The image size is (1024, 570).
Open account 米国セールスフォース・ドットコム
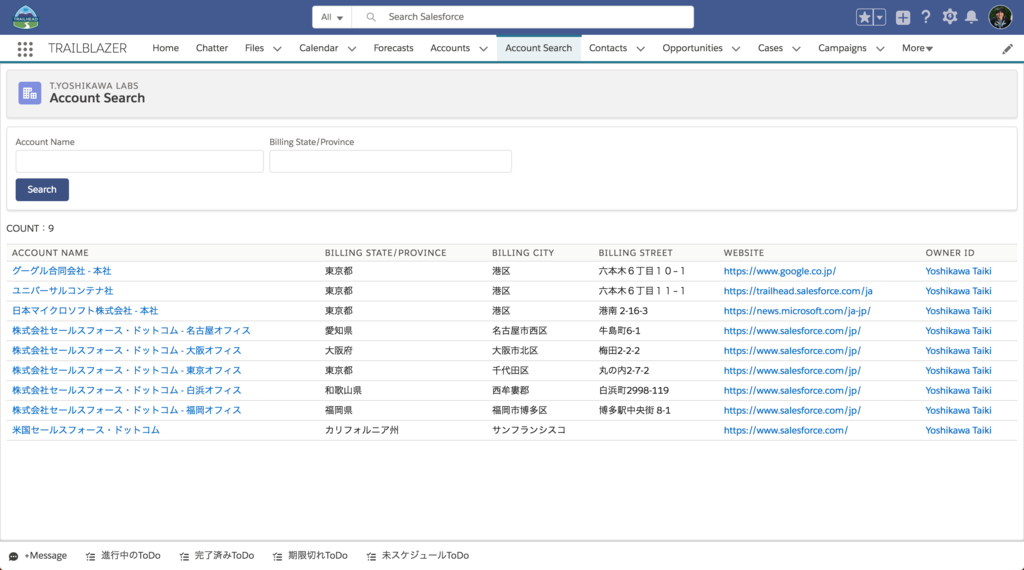86,430
